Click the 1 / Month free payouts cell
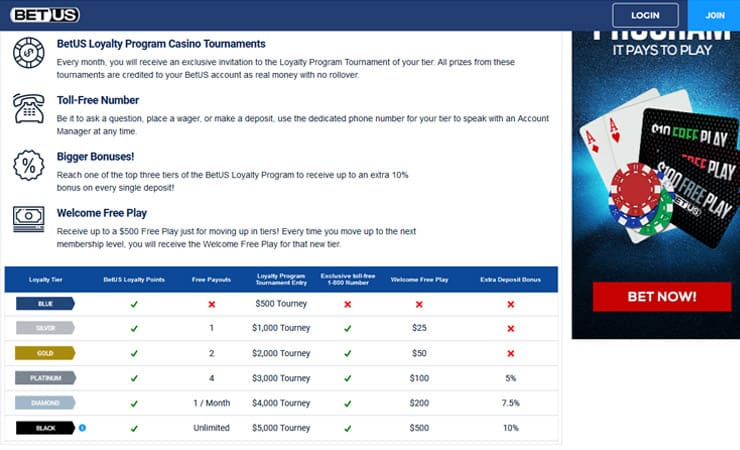 click(211, 403)
